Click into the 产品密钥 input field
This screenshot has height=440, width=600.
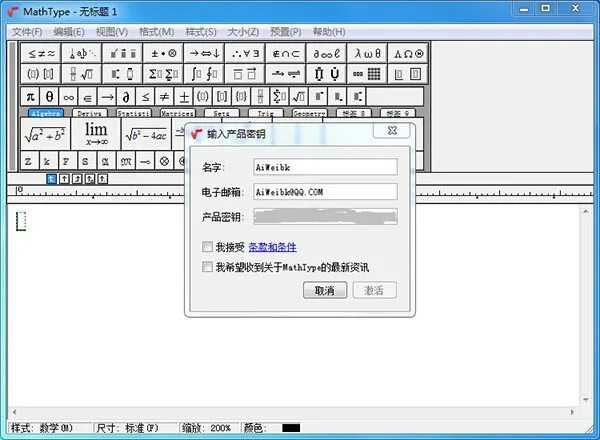coord(325,217)
